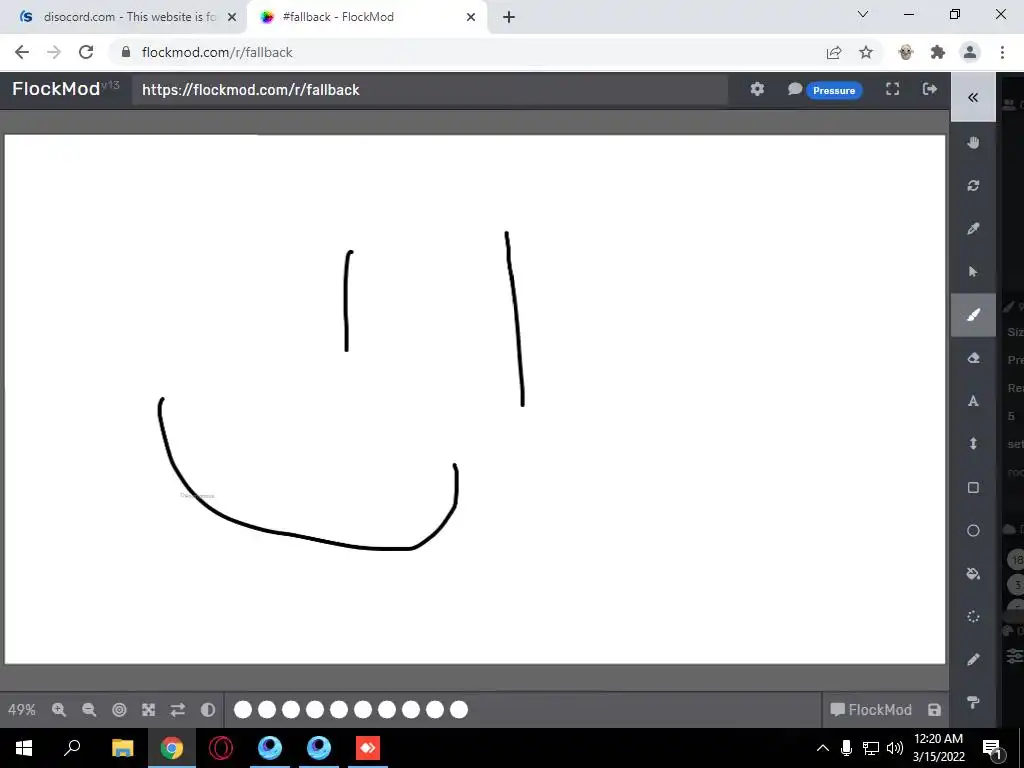1024x768 pixels.
Task: Click the swap arrows flip icon
Action: pyautogui.click(x=178, y=710)
